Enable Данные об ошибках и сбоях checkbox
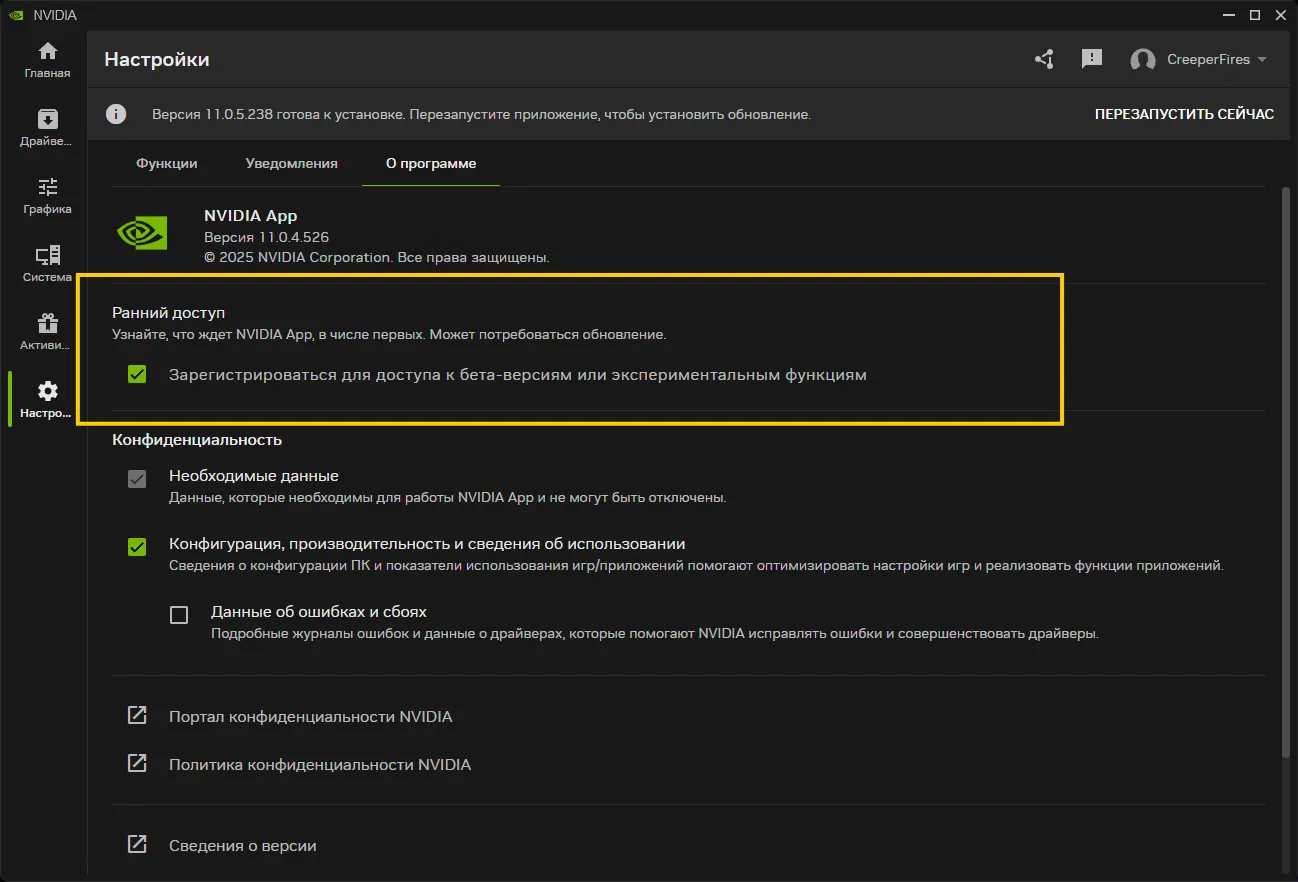The height and width of the screenshot is (882, 1298). pos(179,615)
